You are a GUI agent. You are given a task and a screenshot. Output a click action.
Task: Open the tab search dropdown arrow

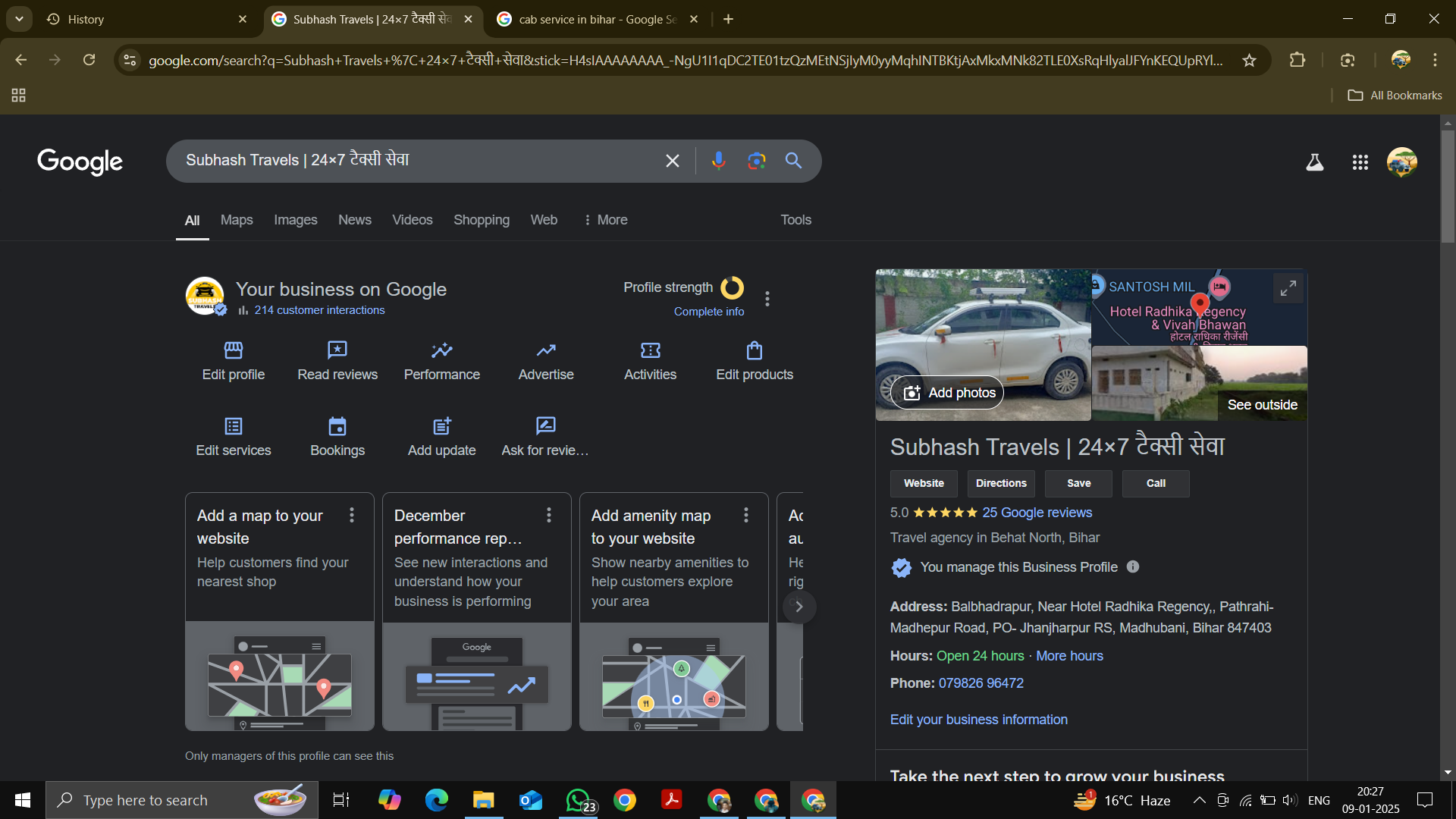click(x=19, y=19)
